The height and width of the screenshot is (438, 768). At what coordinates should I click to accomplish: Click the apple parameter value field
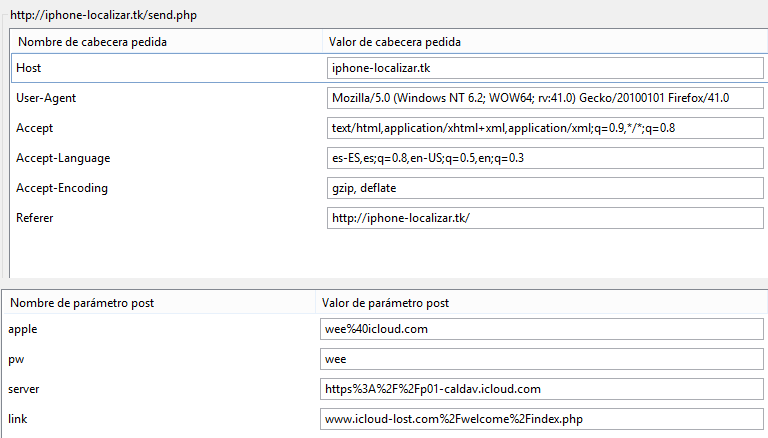(540, 329)
